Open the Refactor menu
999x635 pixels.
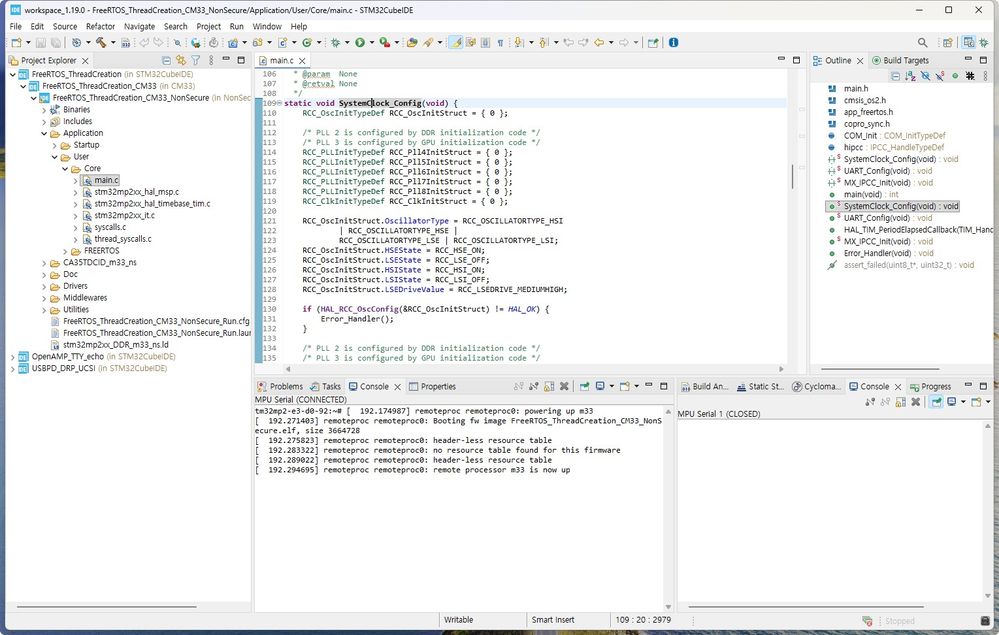[100, 26]
